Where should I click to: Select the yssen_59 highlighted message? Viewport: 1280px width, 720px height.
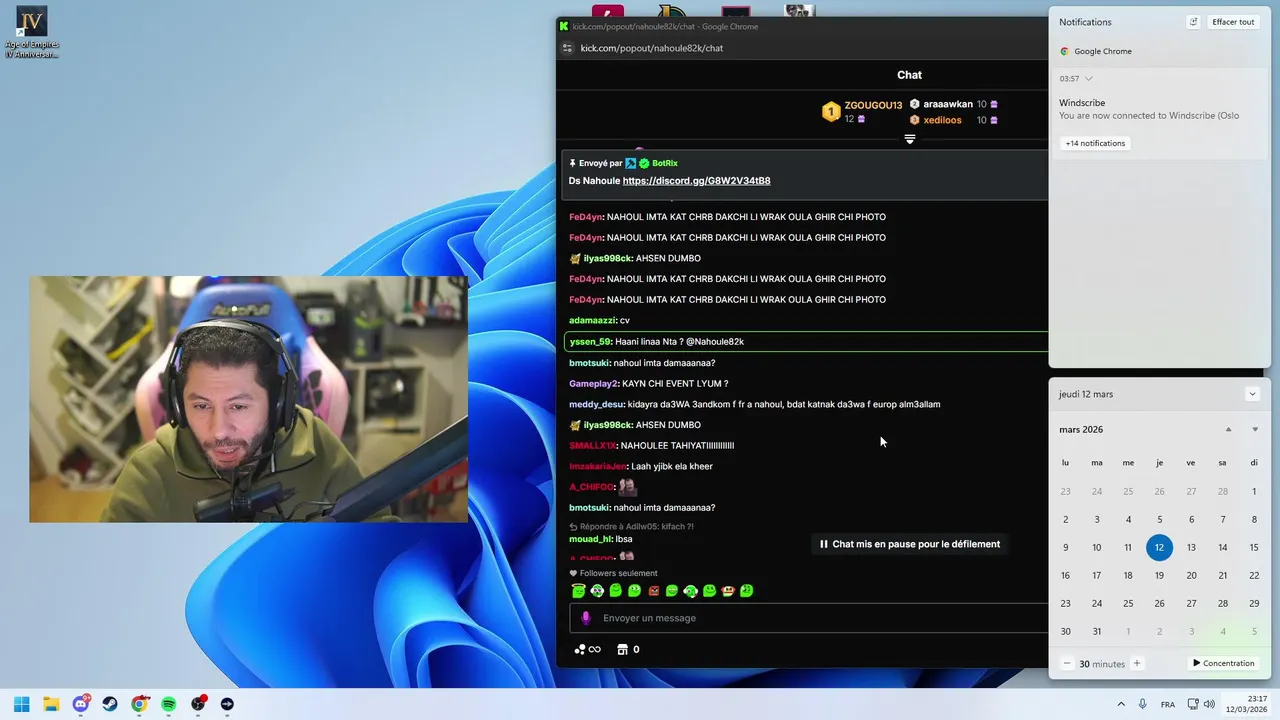806,341
